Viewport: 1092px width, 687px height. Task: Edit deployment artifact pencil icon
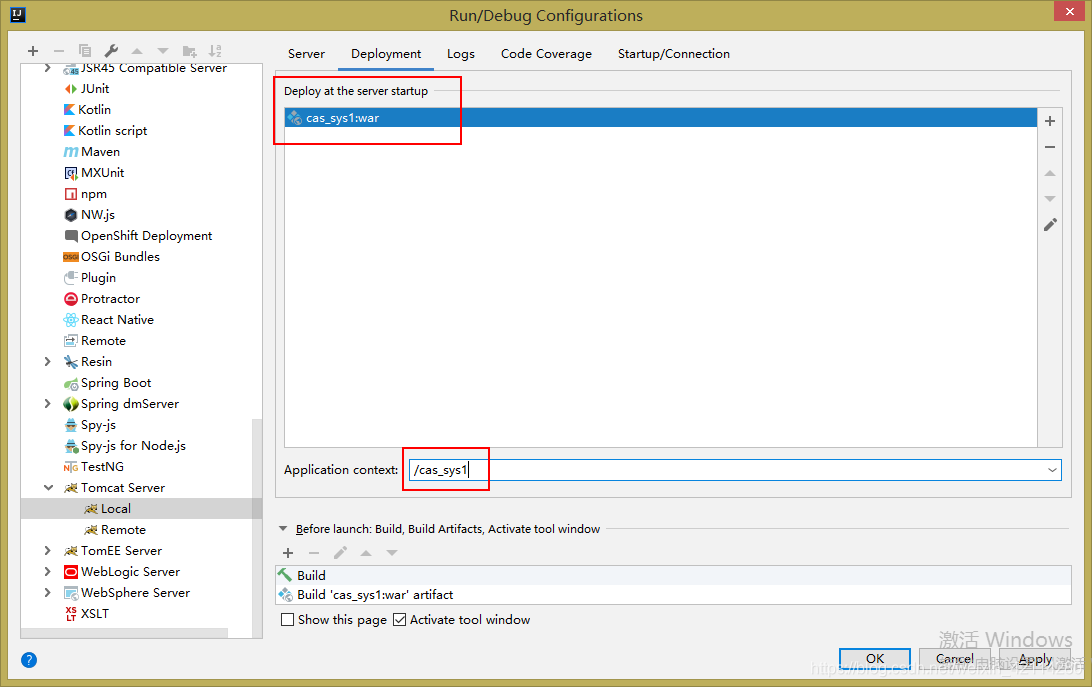point(1050,224)
